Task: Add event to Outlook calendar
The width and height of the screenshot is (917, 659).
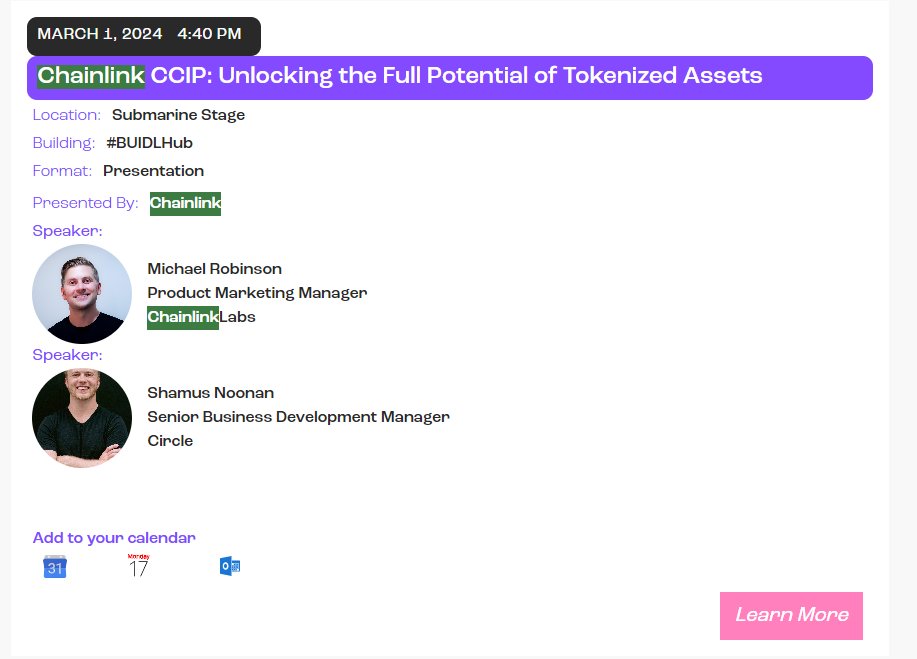Action: (x=230, y=566)
